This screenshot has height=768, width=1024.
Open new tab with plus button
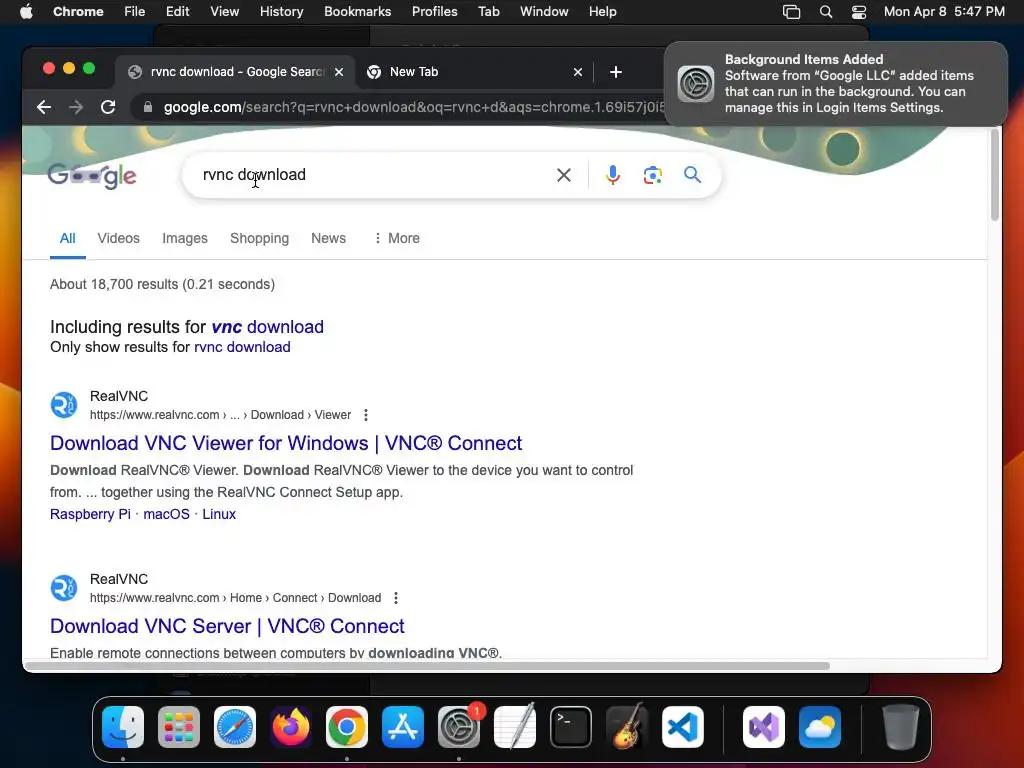tap(616, 72)
